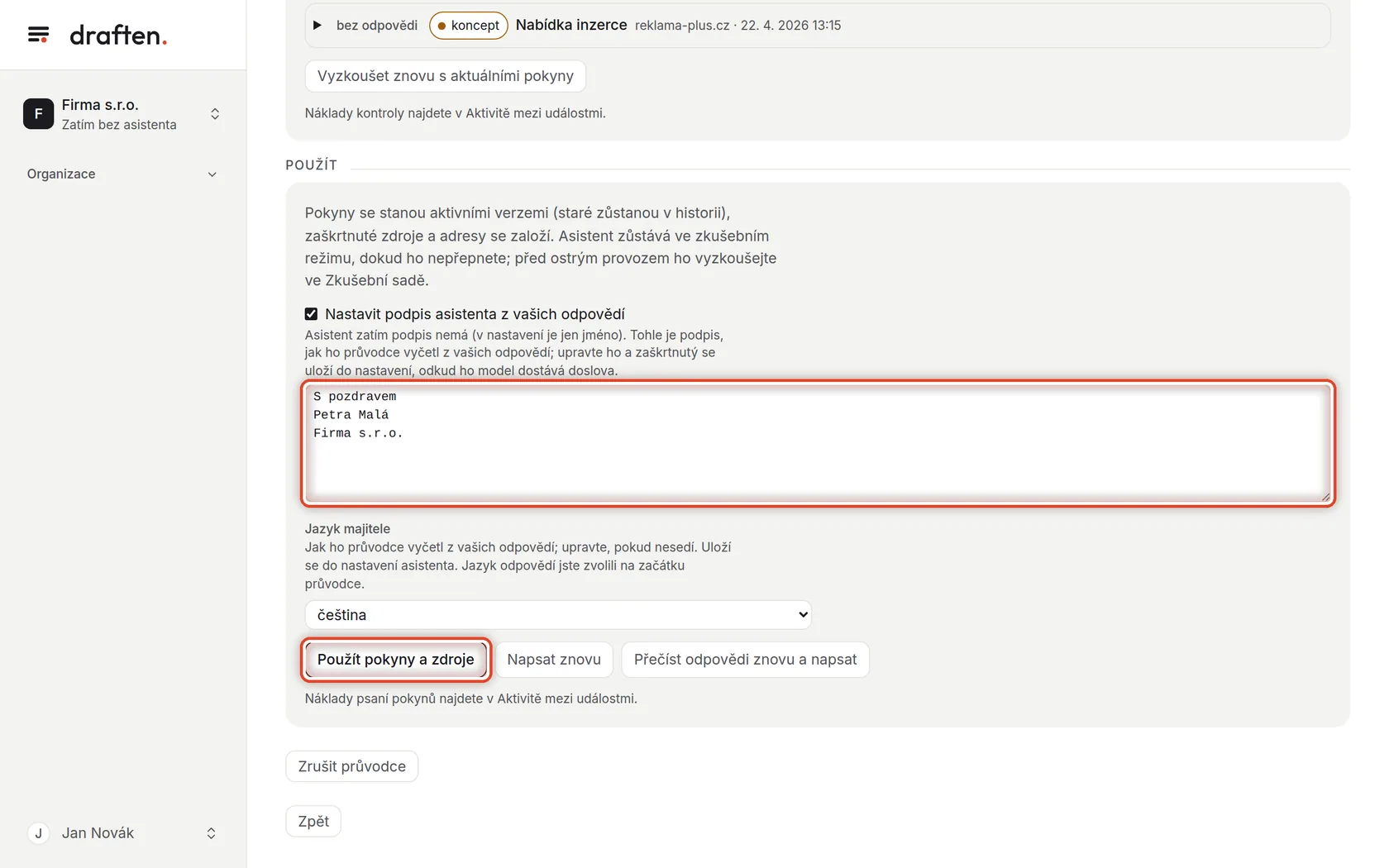
Task: Click the Zpět button
Action: coord(313,822)
